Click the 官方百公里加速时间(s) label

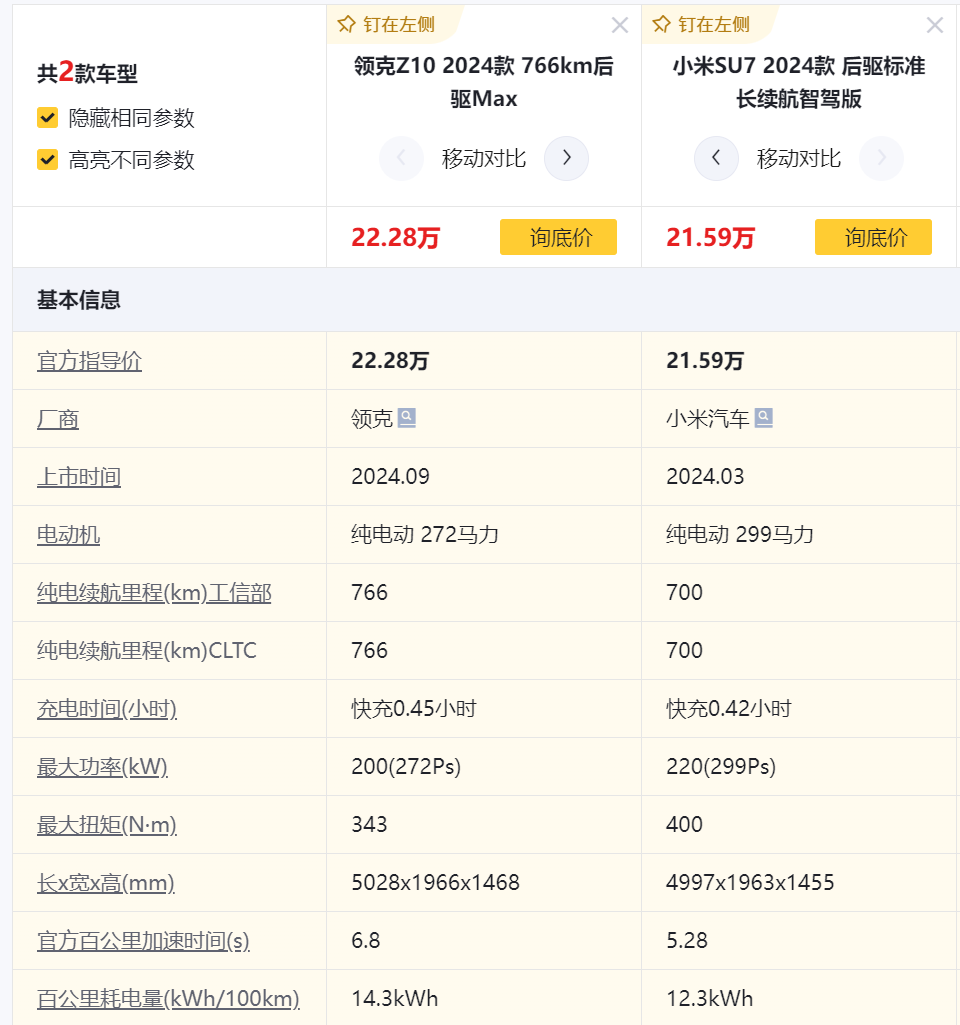coord(142,941)
